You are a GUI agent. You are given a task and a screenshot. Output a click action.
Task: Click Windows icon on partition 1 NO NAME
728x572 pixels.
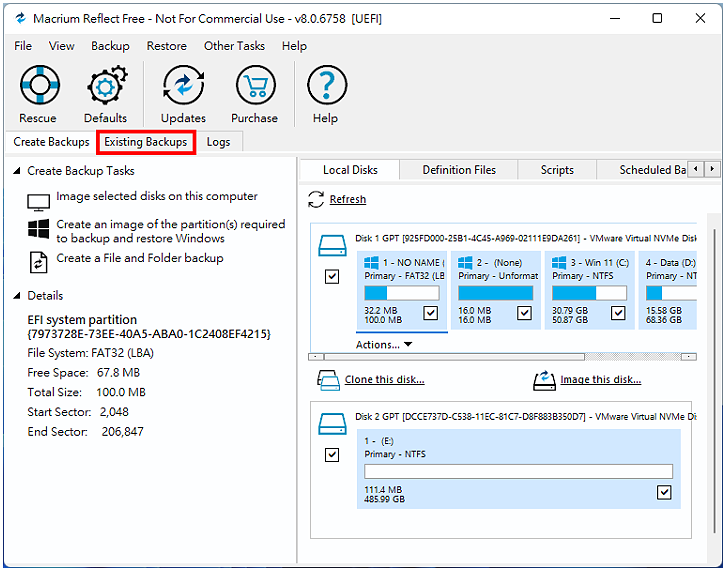click(371, 263)
